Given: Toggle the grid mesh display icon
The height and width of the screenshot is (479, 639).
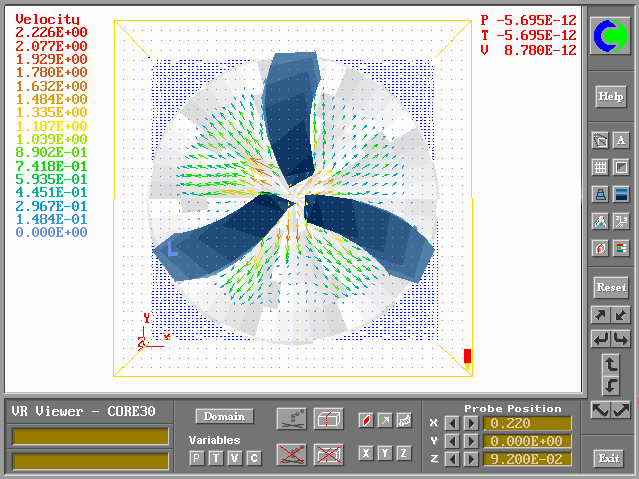Looking at the screenshot, I should [x=600, y=167].
